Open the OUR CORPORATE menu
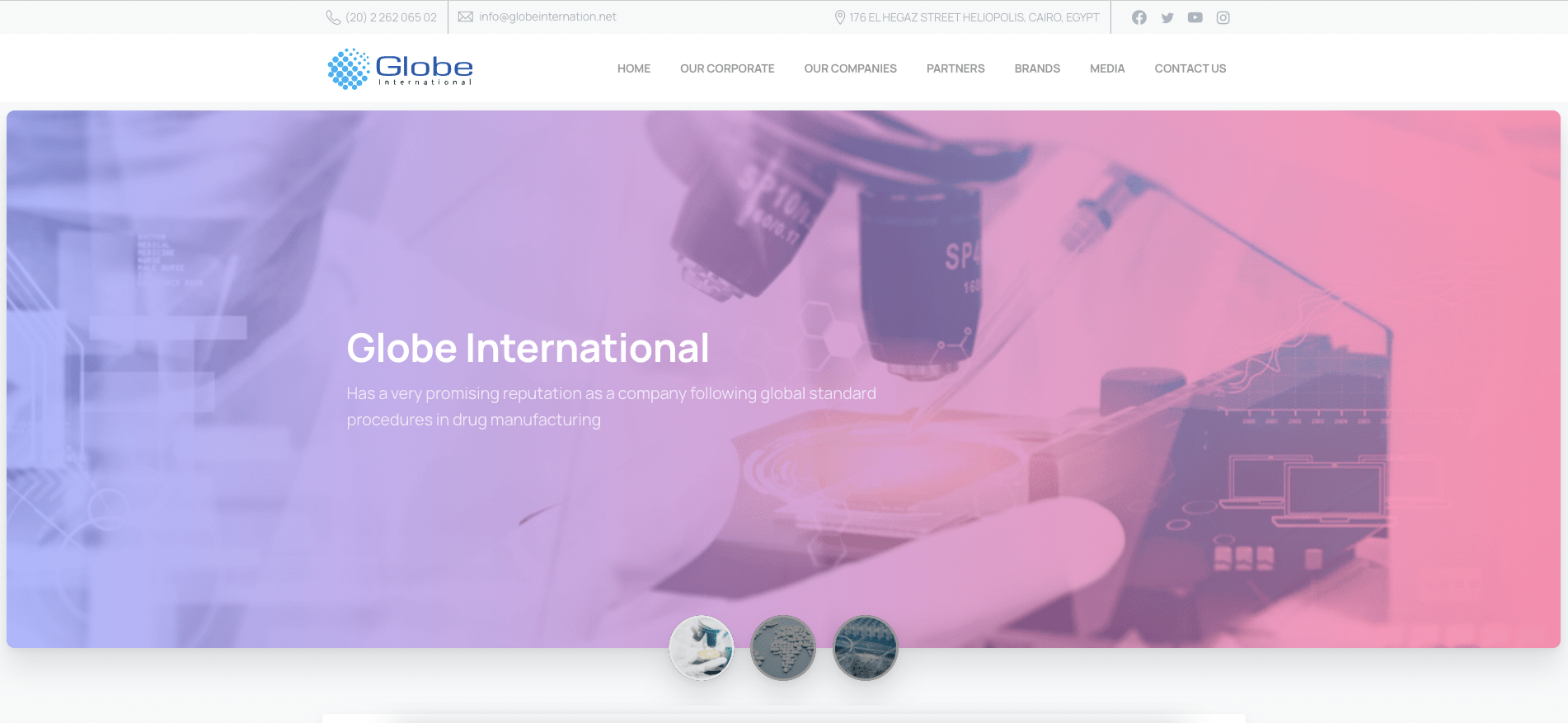The width and height of the screenshot is (1568, 723). 726,68
